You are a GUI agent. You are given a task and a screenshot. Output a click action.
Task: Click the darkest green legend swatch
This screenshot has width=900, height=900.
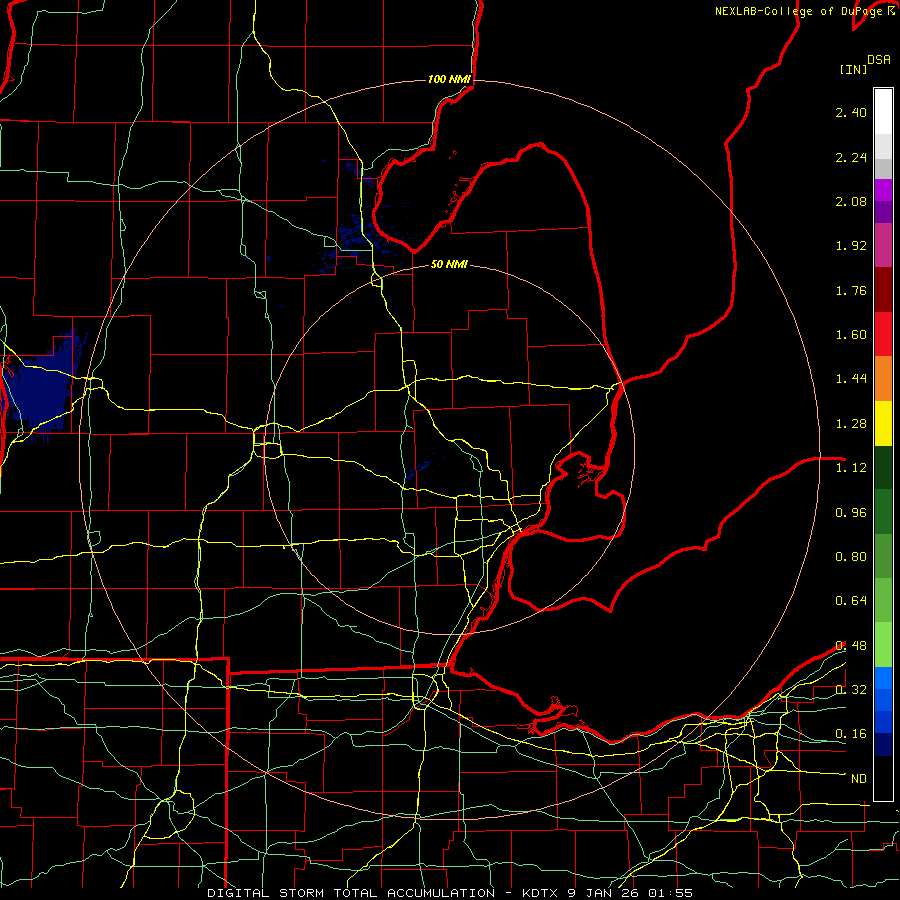[883, 467]
